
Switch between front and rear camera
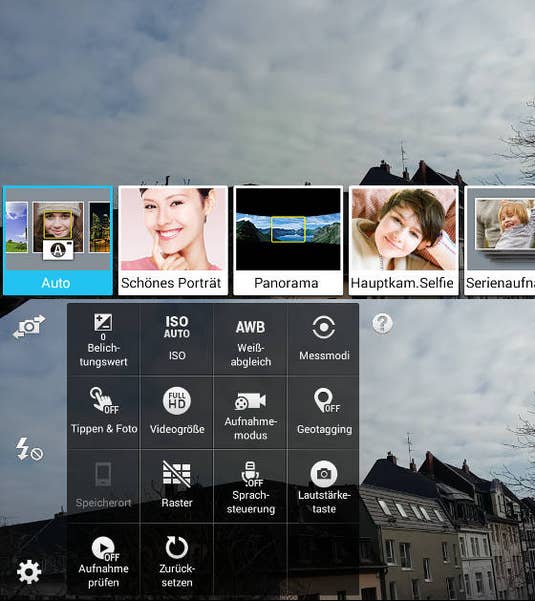click(x=29, y=327)
